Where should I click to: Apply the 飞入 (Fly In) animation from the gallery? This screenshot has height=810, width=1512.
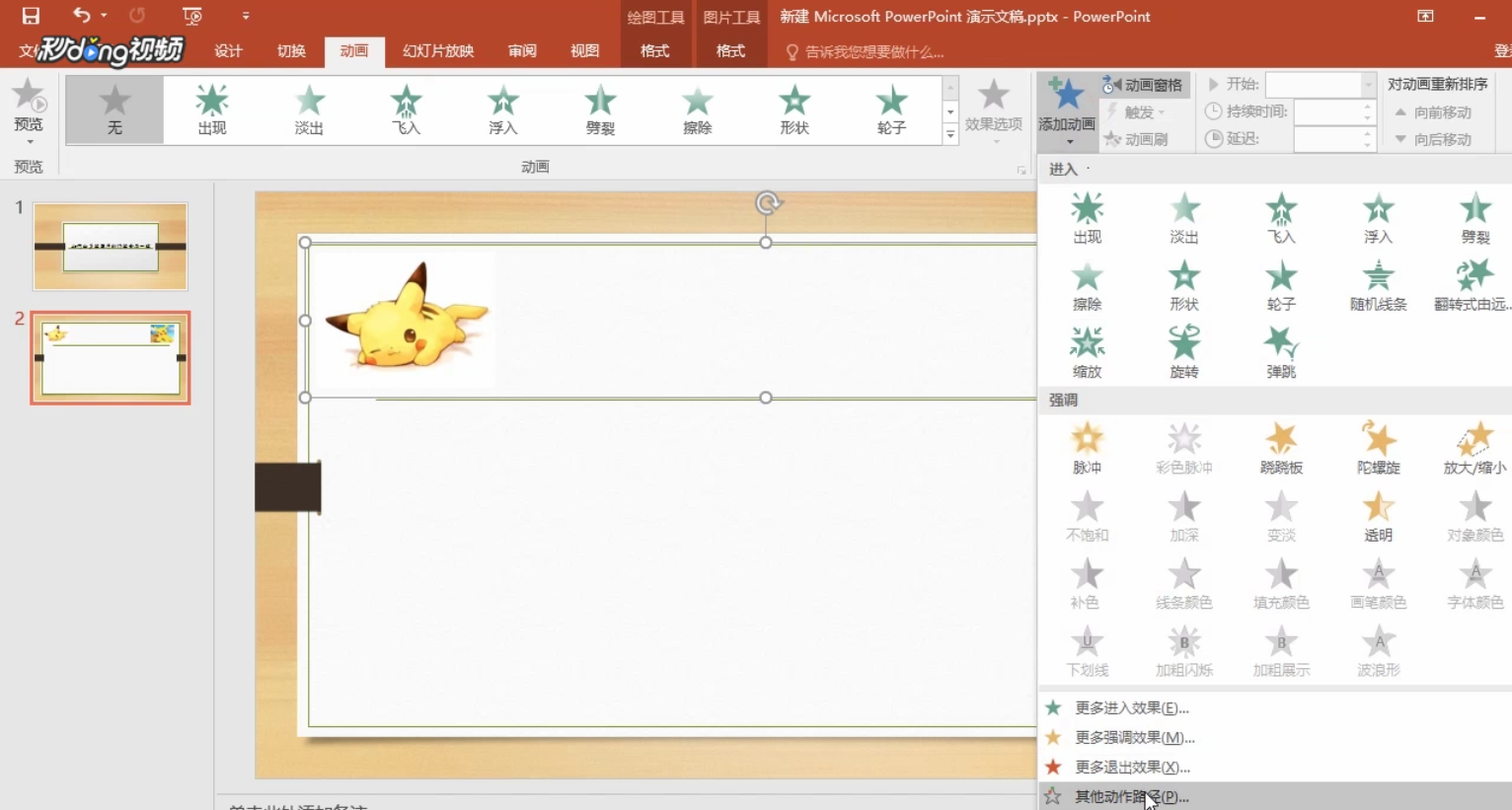tap(406, 109)
